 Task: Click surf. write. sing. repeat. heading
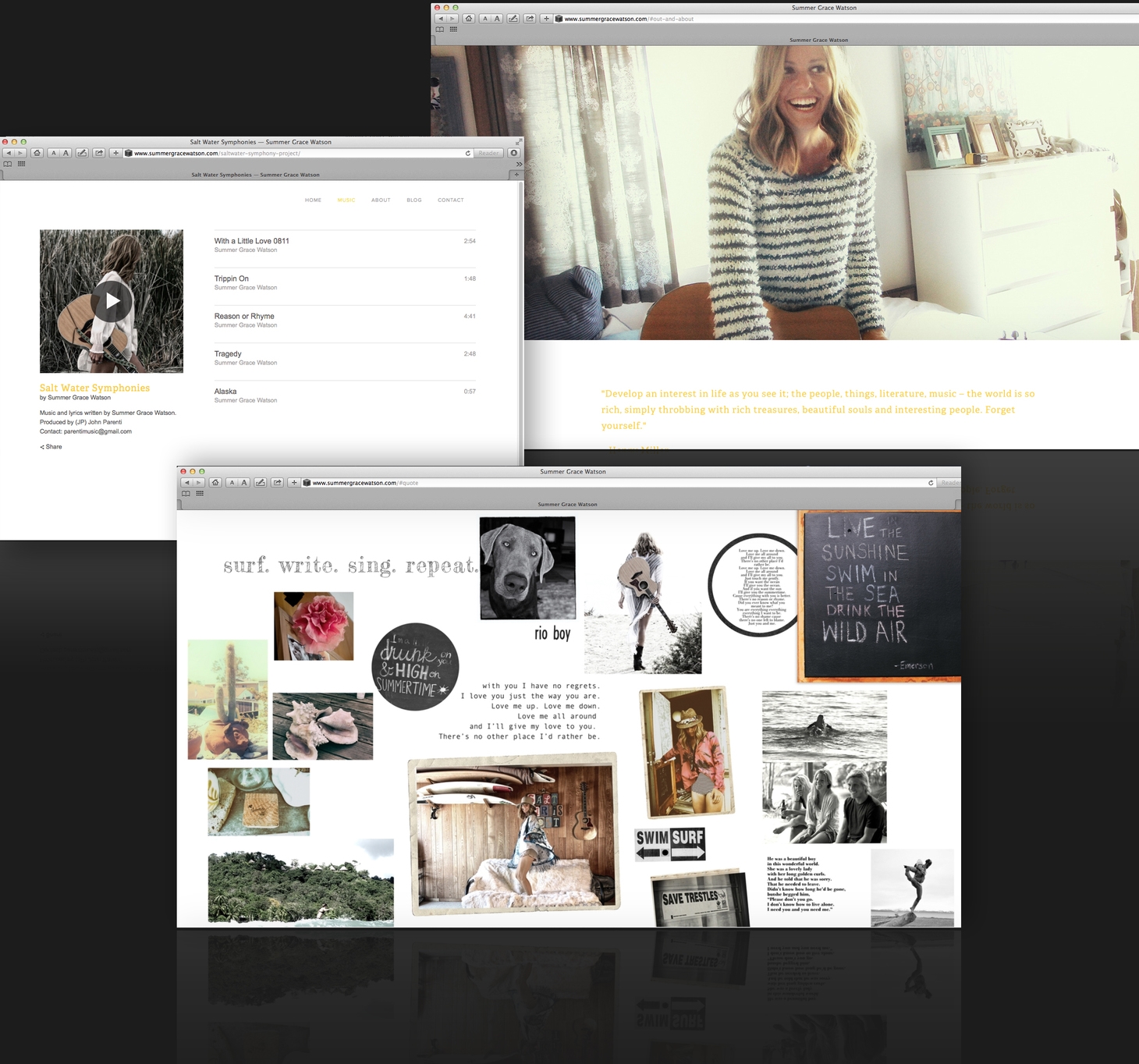tap(351, 566)
